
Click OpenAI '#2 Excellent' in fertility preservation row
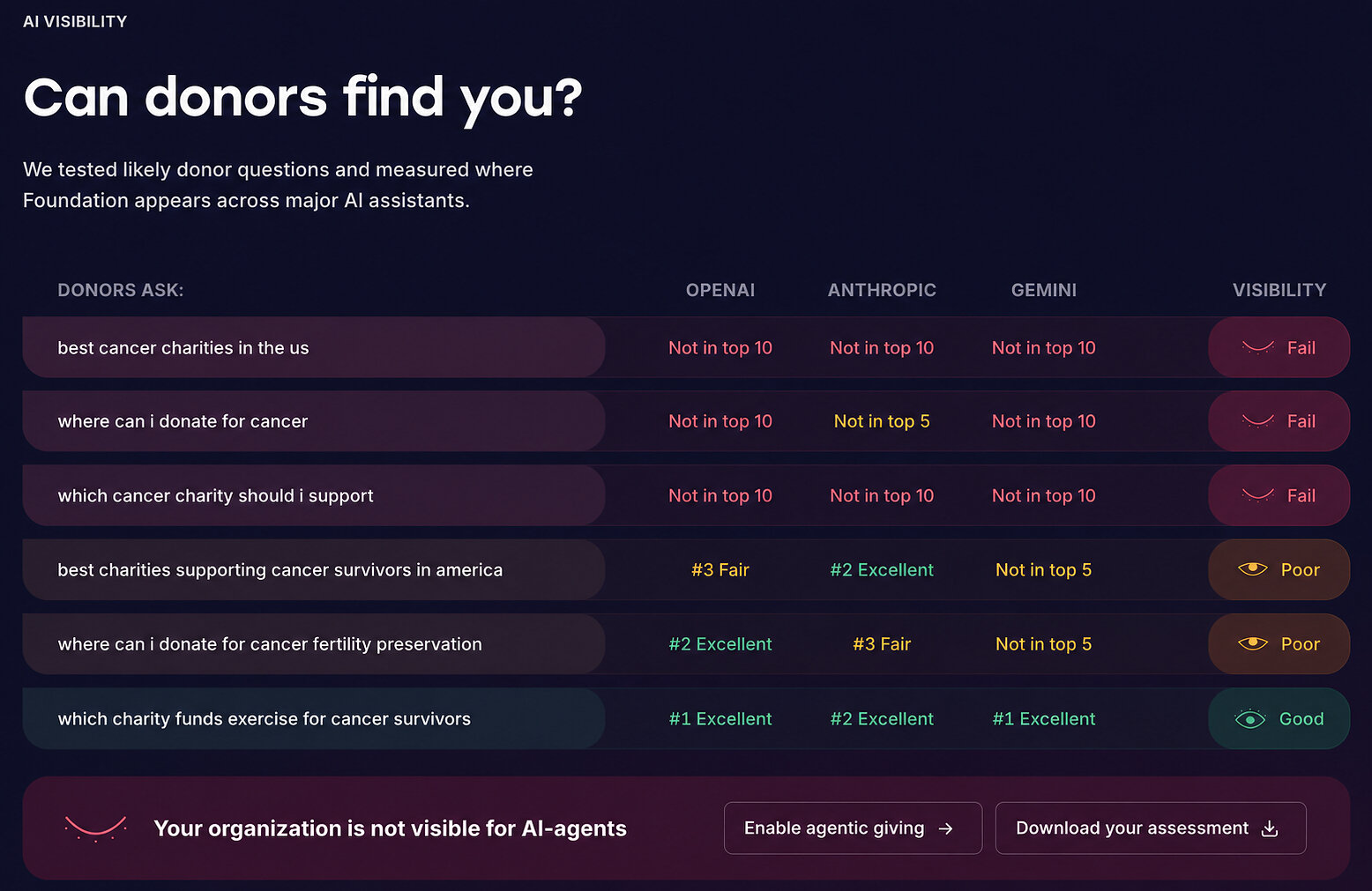click(720, 643)
